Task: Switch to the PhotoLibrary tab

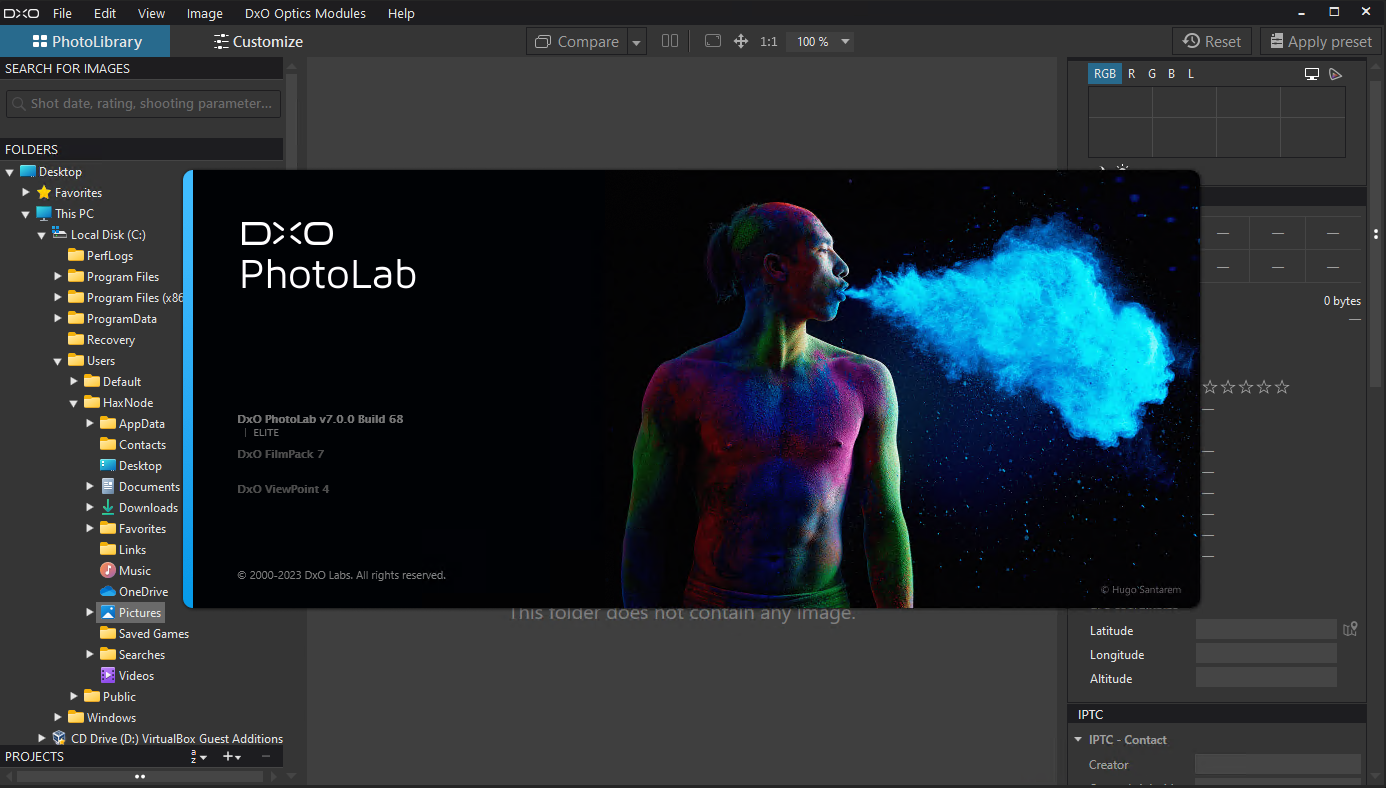Action: click(x=86, y=41)
